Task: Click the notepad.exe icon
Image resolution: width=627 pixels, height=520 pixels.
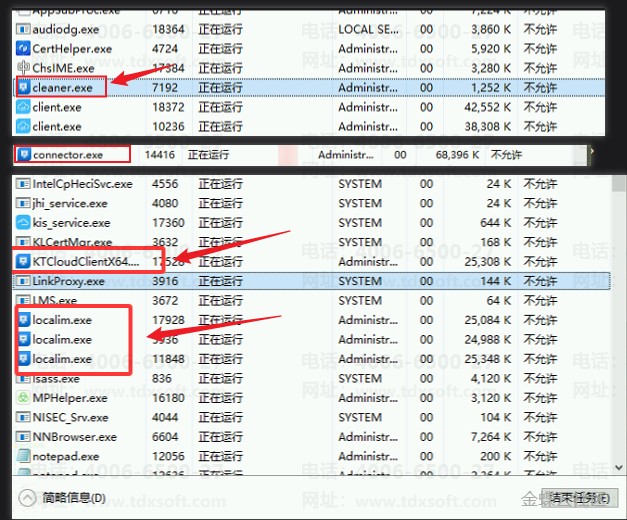Action: [x=23, y=456]
